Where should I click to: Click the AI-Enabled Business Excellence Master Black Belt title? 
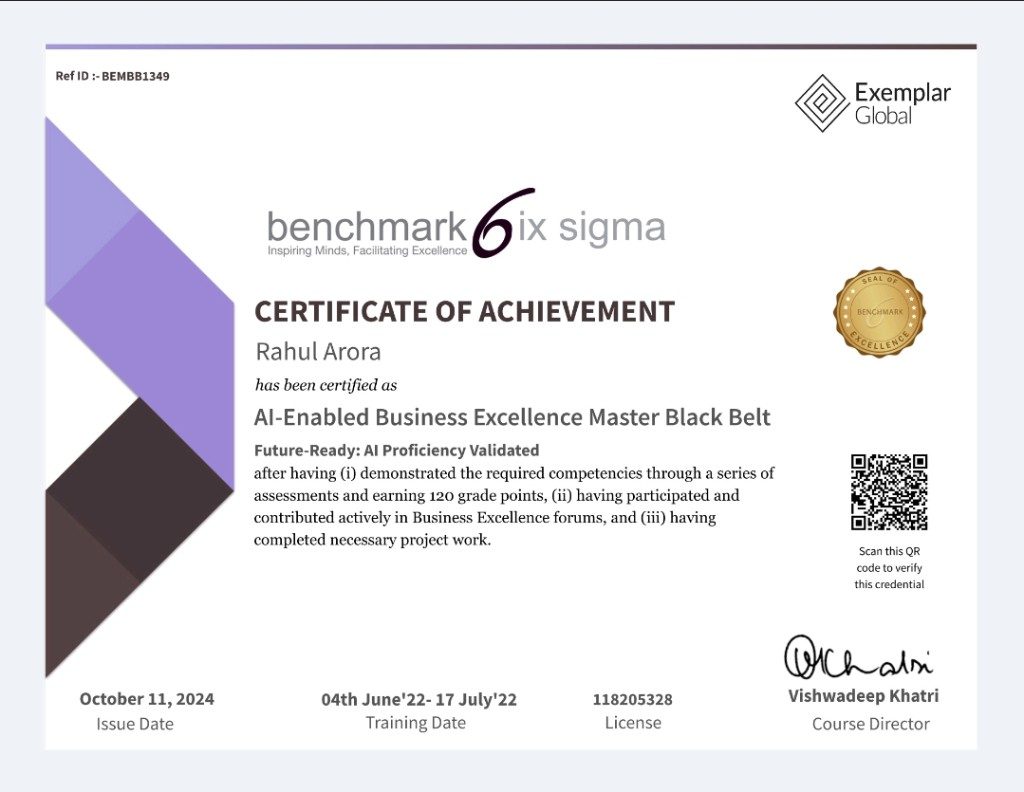[x=512, y=417]
